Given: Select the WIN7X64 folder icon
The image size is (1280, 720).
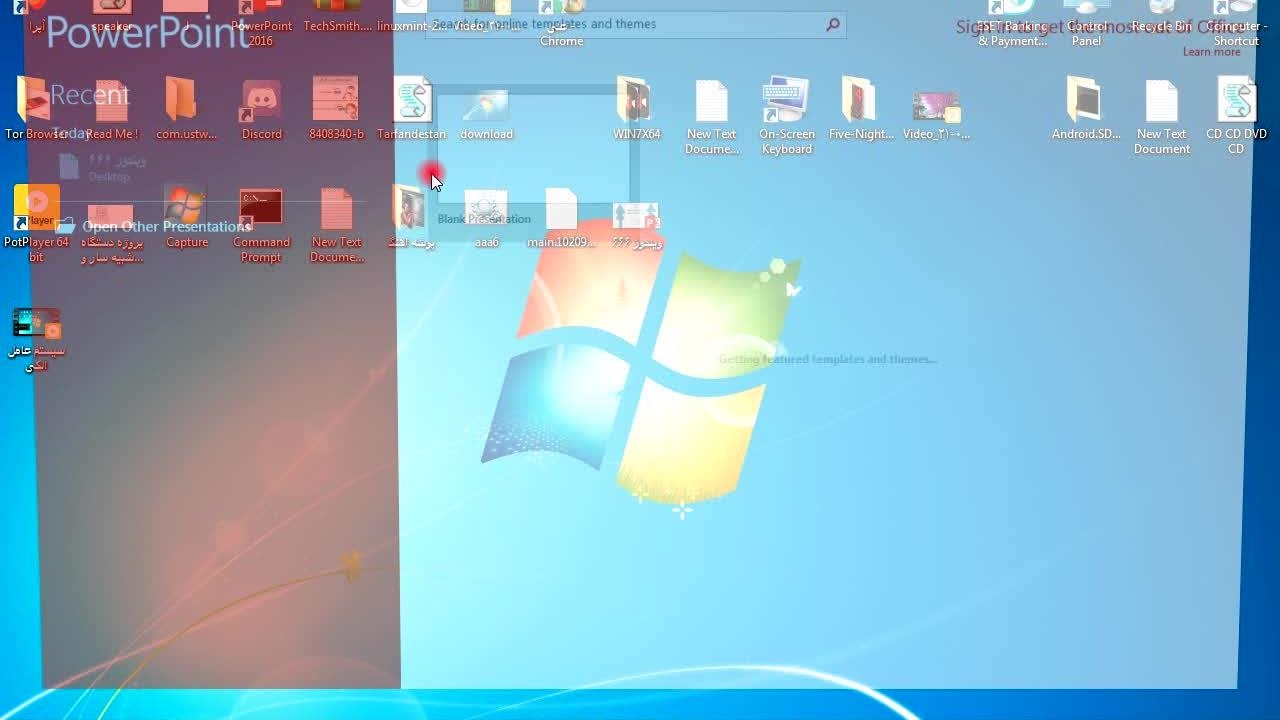Looking at the screenshot, I should pyautogui.click(x=636, y=106).
